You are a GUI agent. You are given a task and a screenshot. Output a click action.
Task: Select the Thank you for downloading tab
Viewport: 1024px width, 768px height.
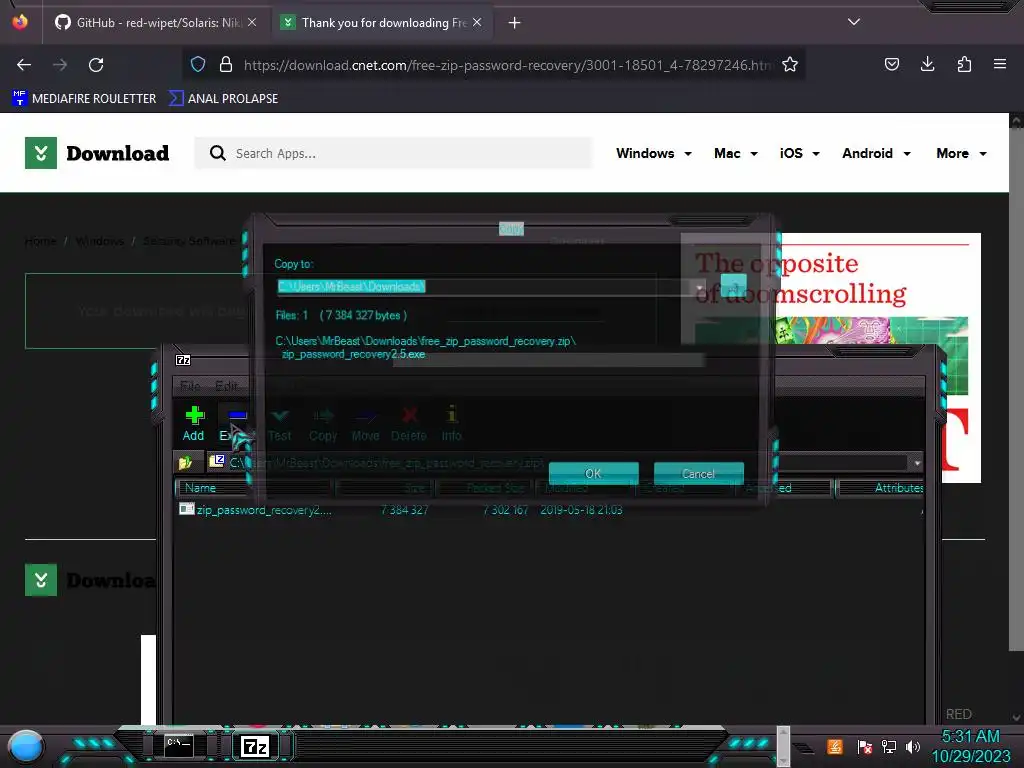point(384,22)
